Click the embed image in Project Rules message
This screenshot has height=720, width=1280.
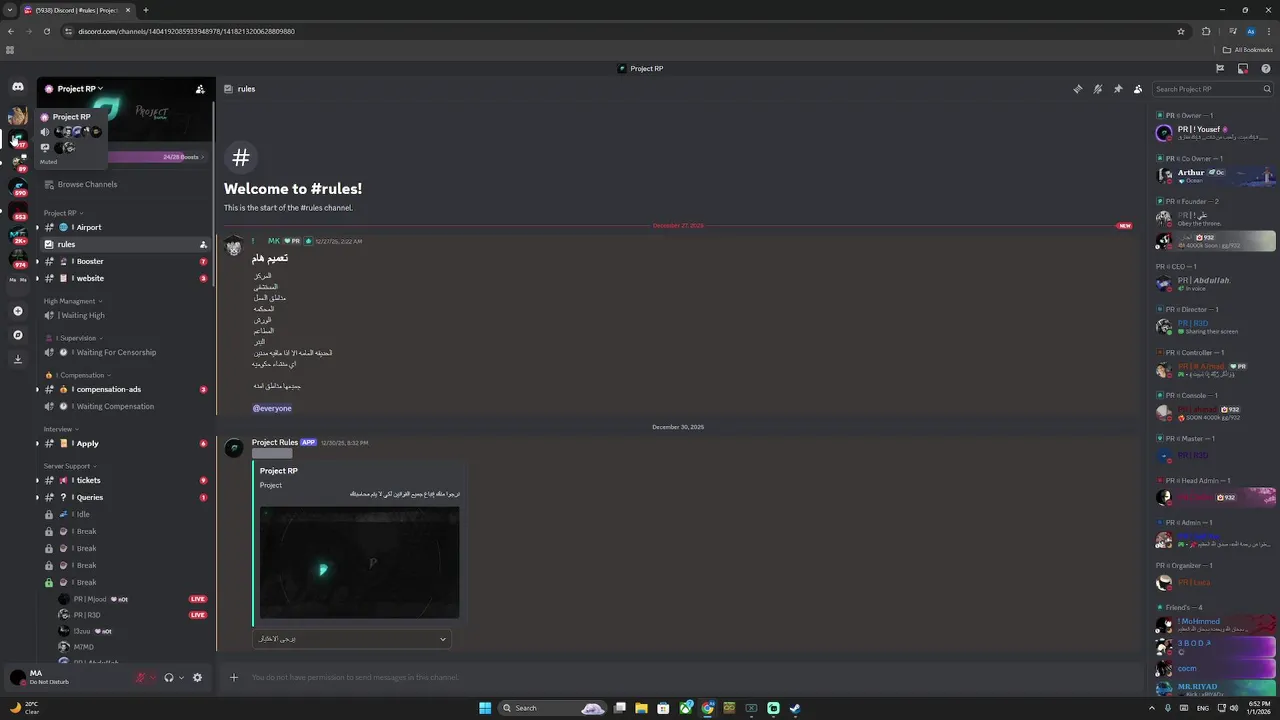click(359, 562)
